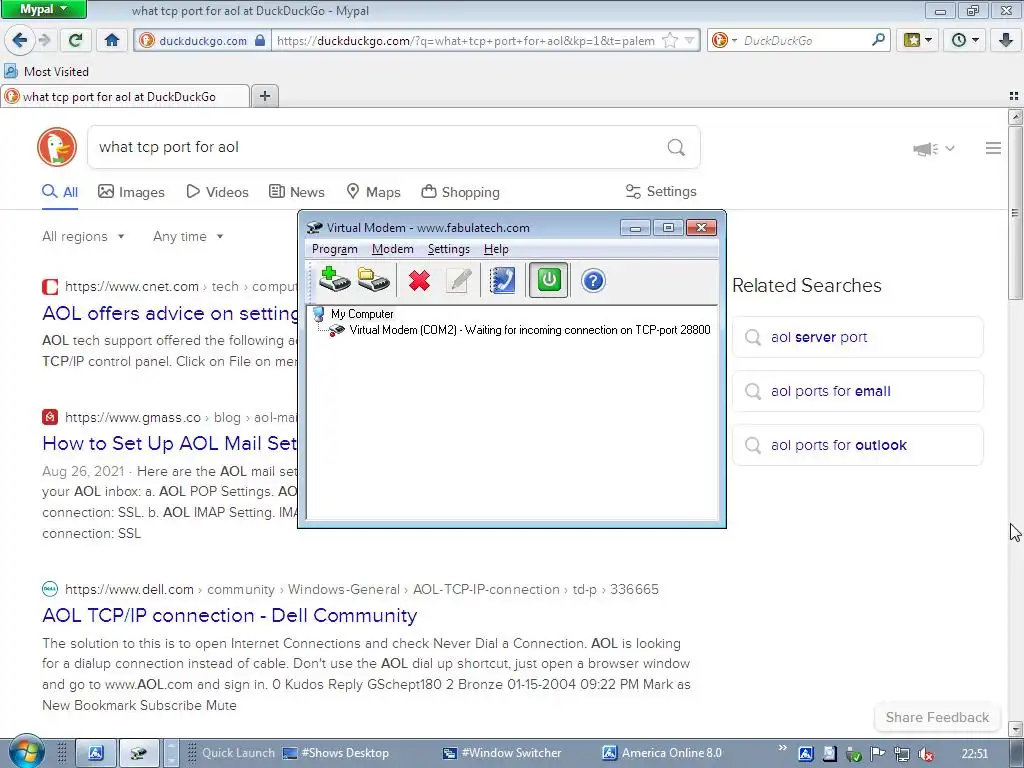1024x768 pixels.
Task: Click the URL address field
Action: pyautogui.click(x=466, y=40)
